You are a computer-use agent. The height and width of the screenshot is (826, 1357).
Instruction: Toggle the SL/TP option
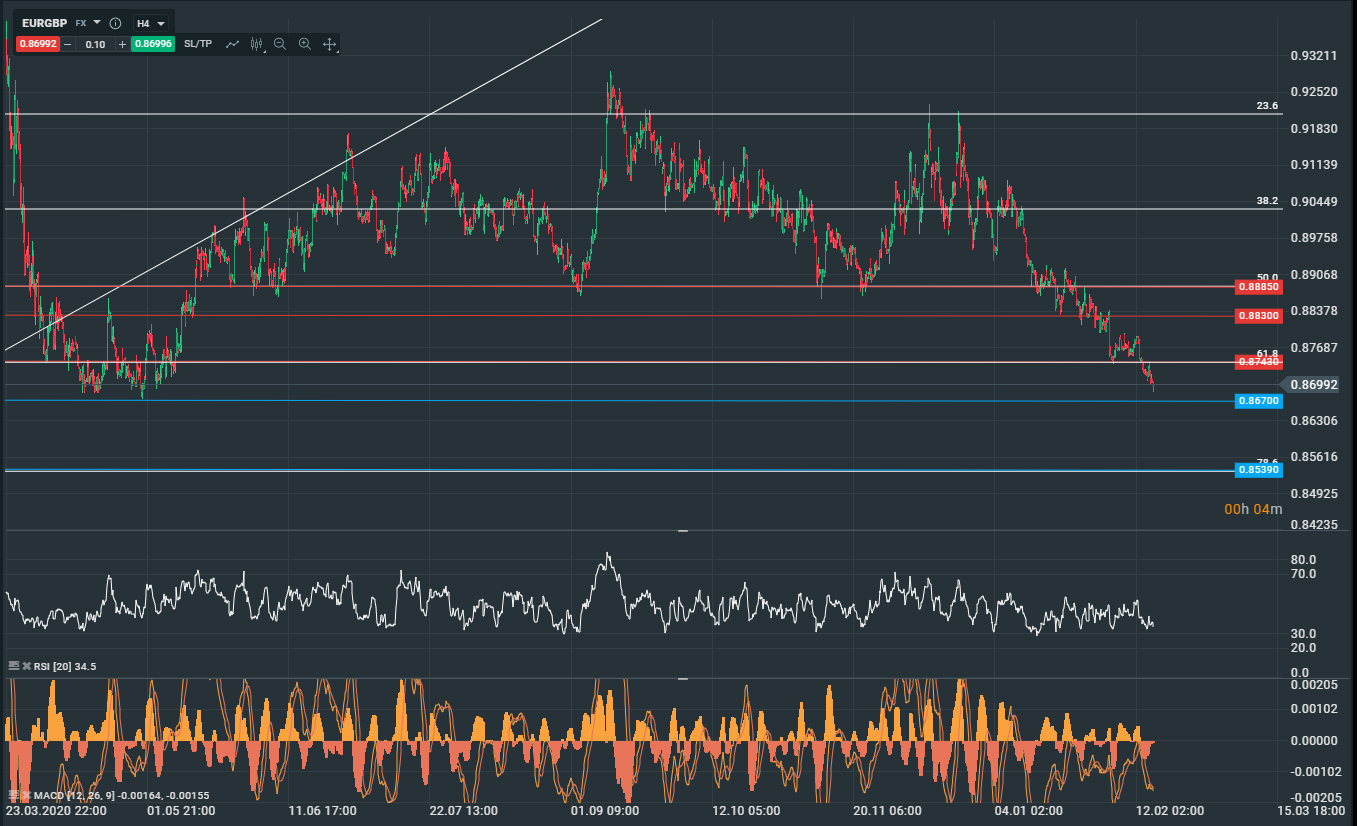pyautogui.click(x=198, y=44)
